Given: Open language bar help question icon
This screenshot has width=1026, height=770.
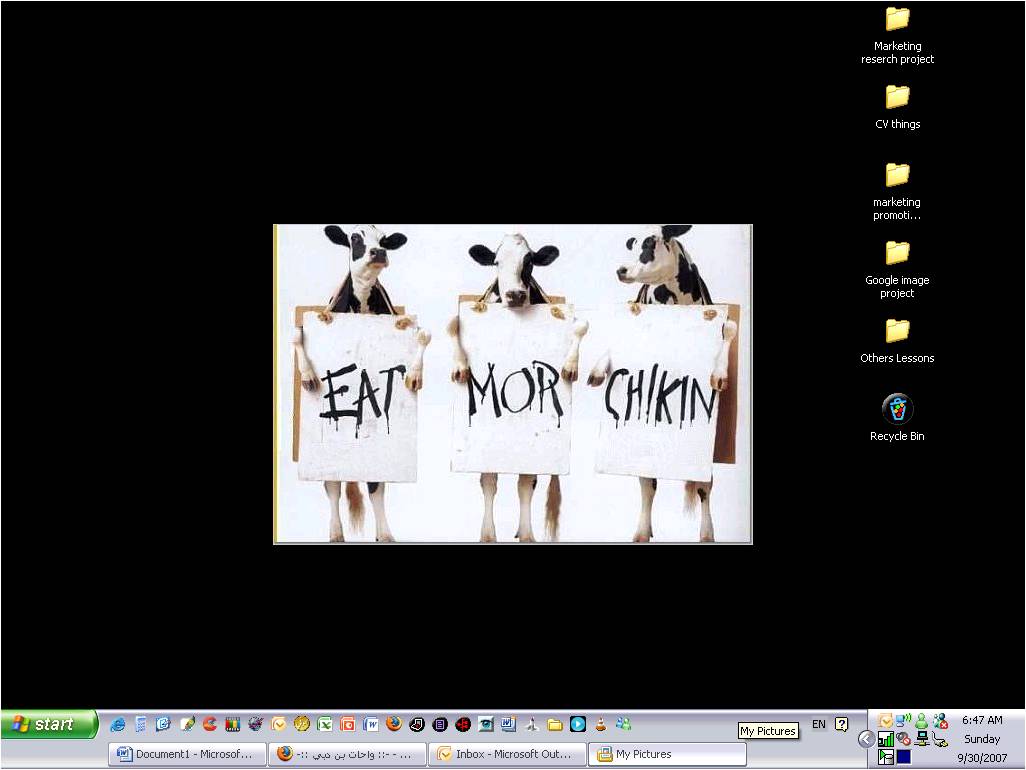Looking at the screenshot, I should pyautogui.click(x=841, y=724).
